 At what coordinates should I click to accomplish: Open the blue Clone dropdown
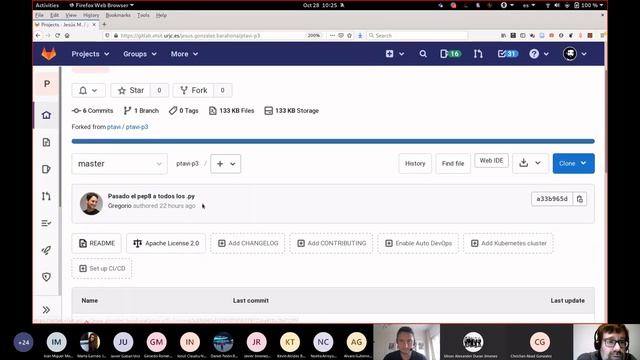(573, 163)
